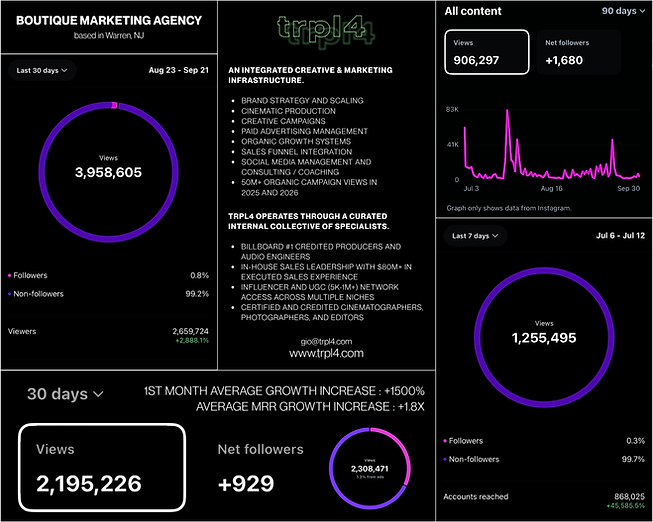Click the Non-followers 99.2% value

(197, 294)
